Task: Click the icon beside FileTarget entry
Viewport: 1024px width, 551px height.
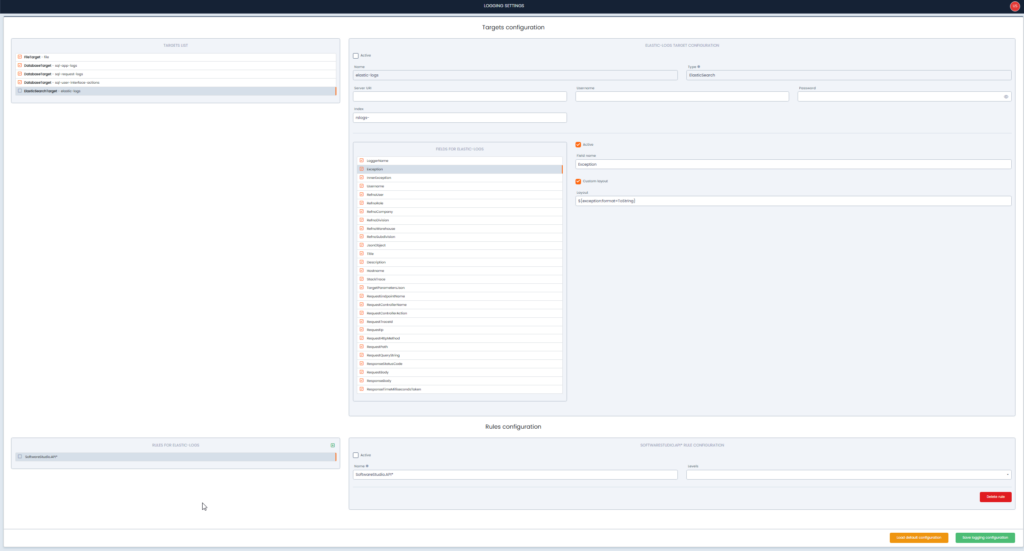Action: click(20, 57)
